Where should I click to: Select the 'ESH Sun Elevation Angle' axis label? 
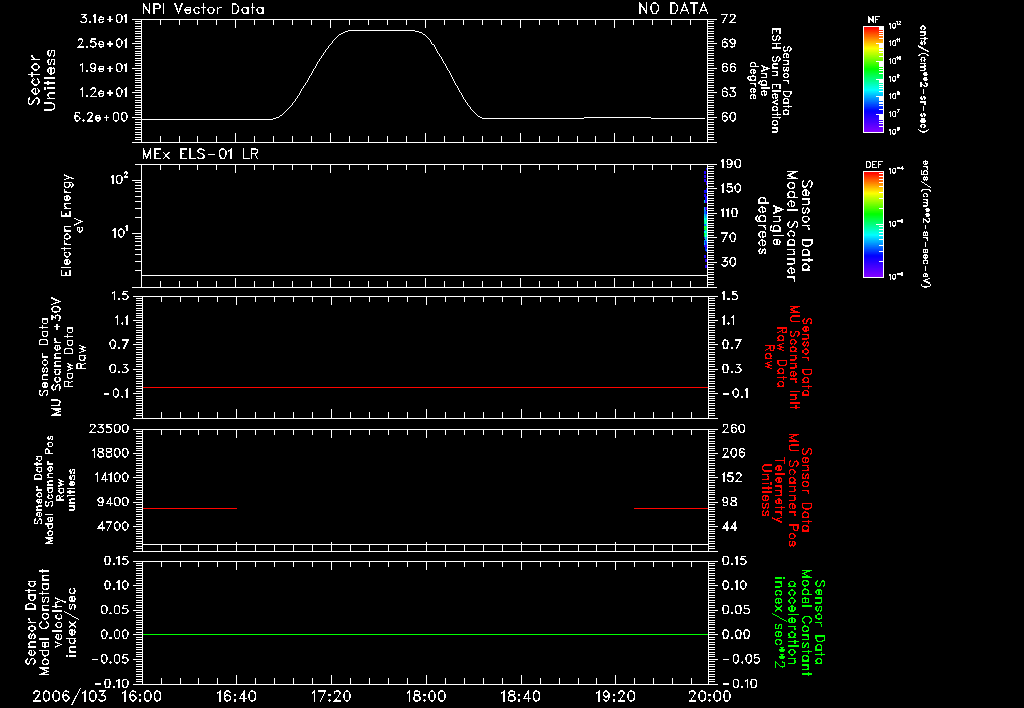(769, 80)
